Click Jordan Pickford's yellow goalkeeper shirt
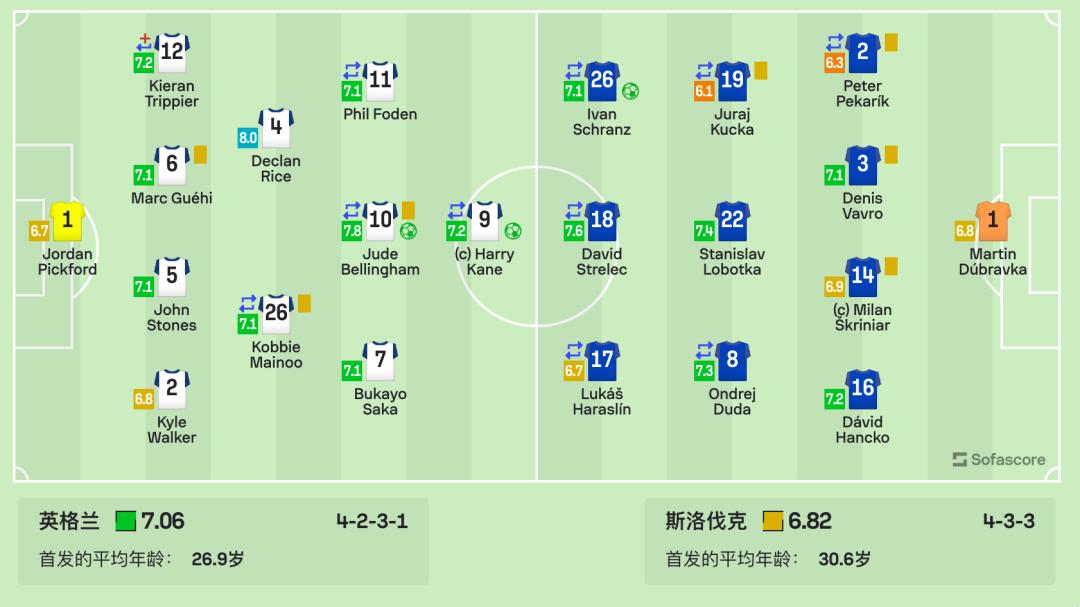1080x607 pixels. (67, 220)
